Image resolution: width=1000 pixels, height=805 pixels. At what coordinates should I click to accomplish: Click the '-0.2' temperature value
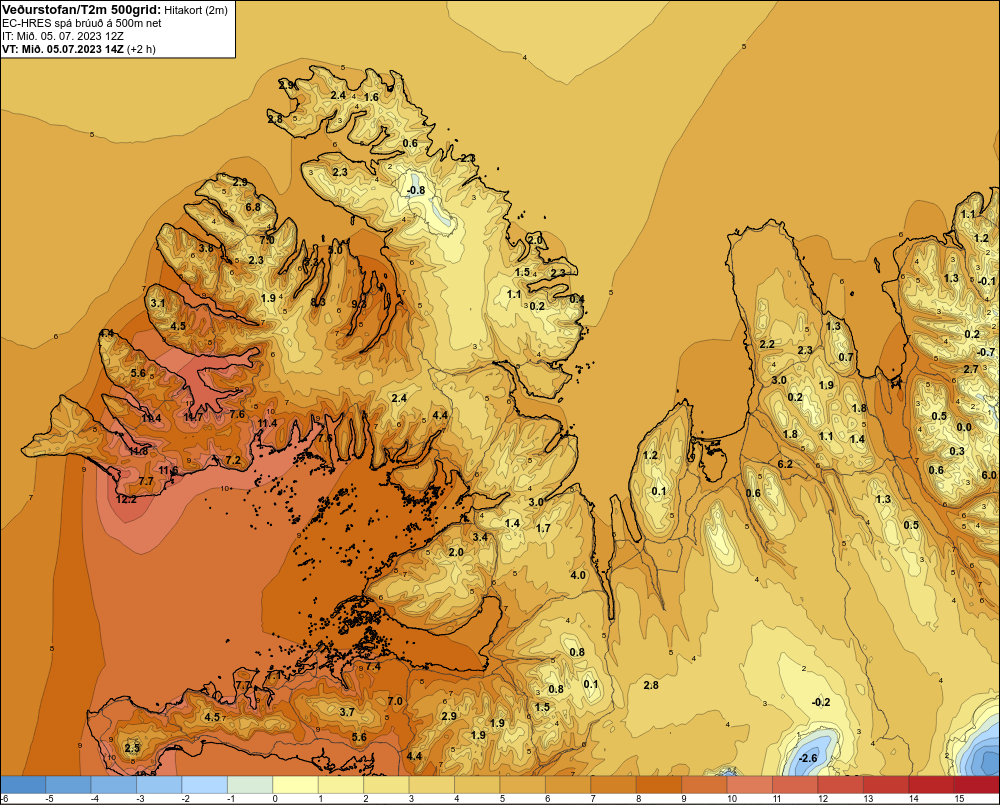click(x=821, y=702)
